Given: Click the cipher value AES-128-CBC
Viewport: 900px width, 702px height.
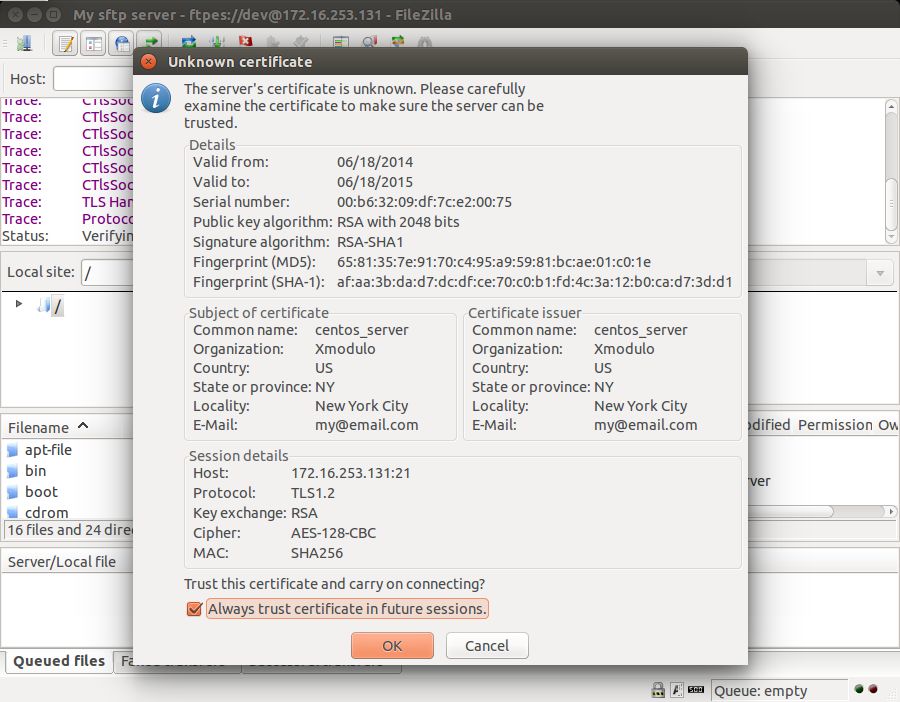Looking at the screenshot, I should pyautogui.click(x=333, y=533).
